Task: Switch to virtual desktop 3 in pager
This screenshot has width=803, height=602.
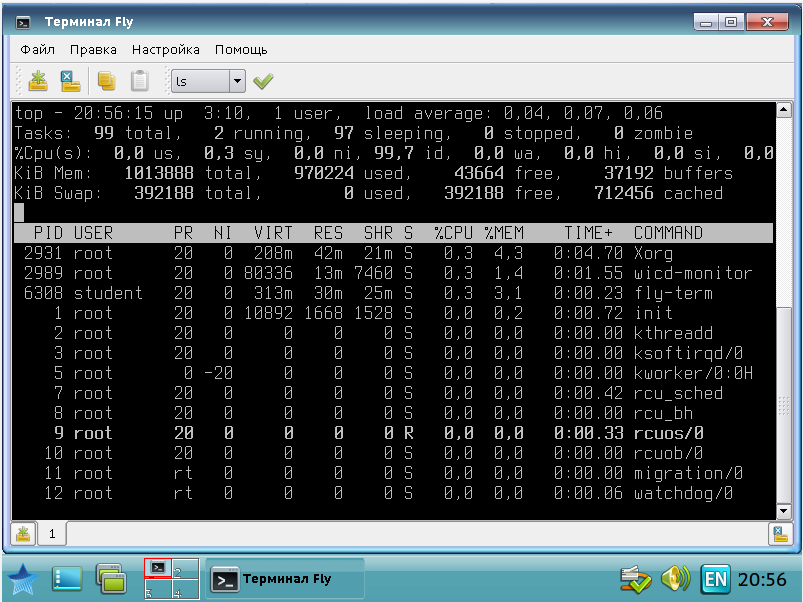Action: [x=158, y=589]
